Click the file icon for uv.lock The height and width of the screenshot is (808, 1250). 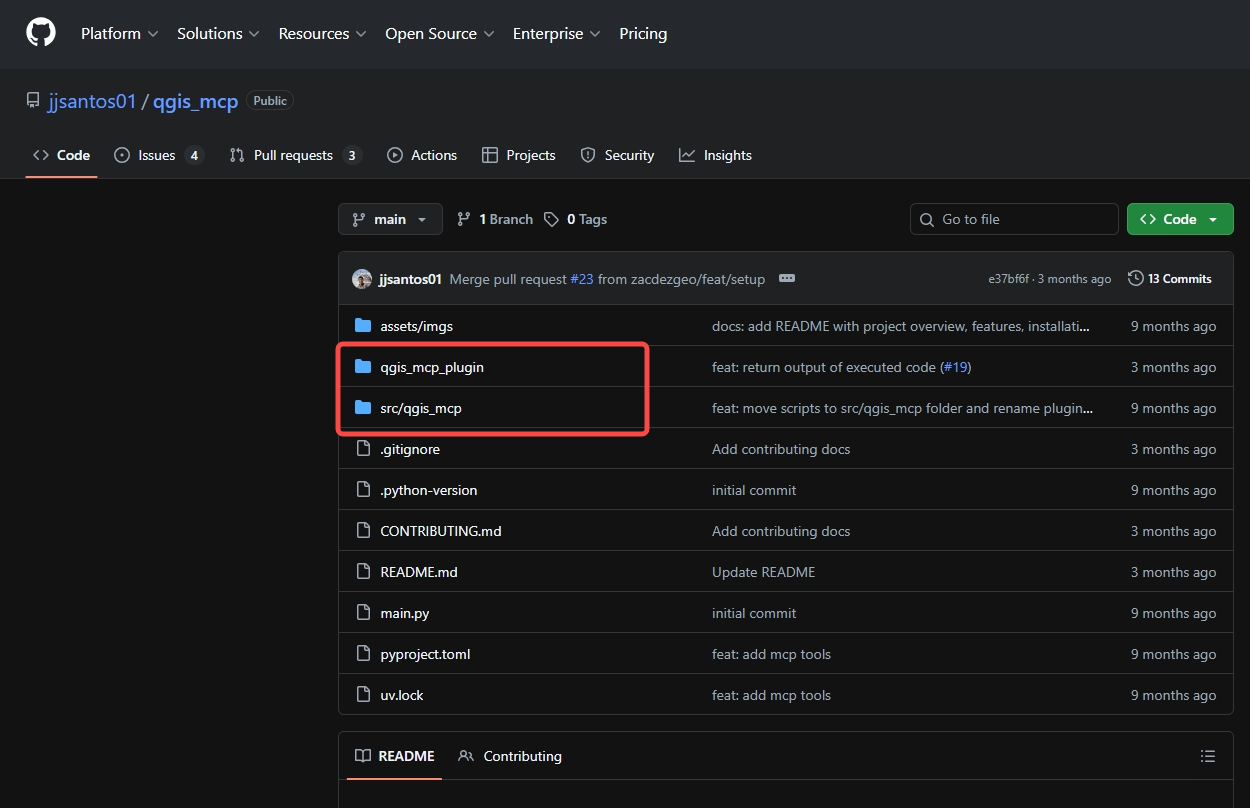[x=363, y=695]
